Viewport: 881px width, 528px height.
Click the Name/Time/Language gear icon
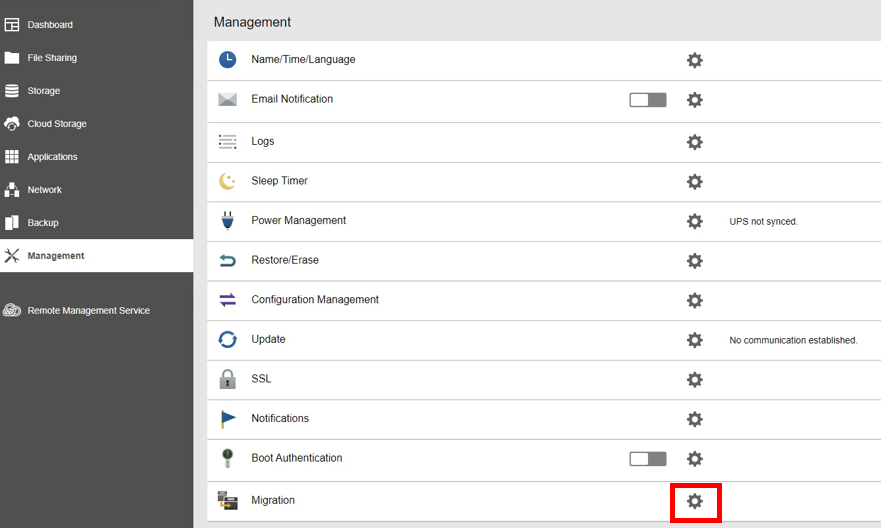(695, 60)
